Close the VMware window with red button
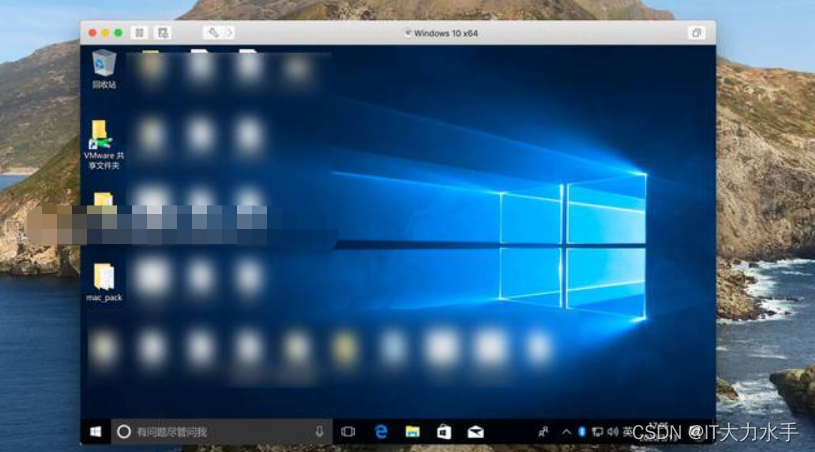Screen dimensions: 815x452 click(93, 33)
